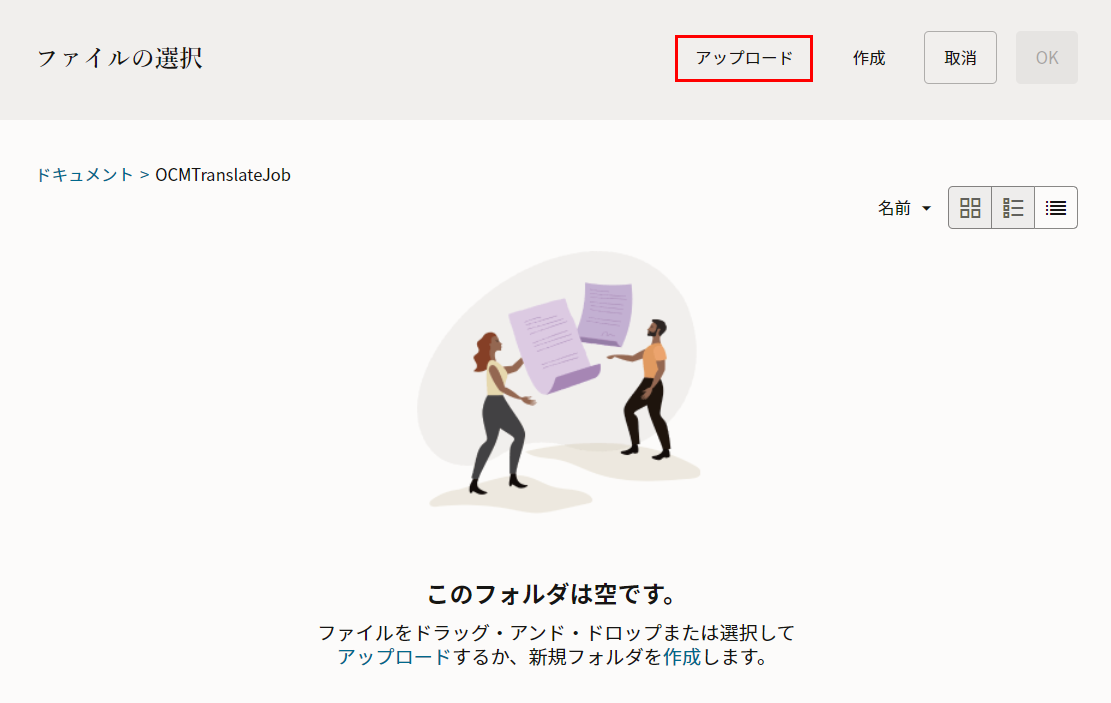Switch to detailed list view icon
Viewport: 1111px width, 703px height.
(x=1013, y=208)
